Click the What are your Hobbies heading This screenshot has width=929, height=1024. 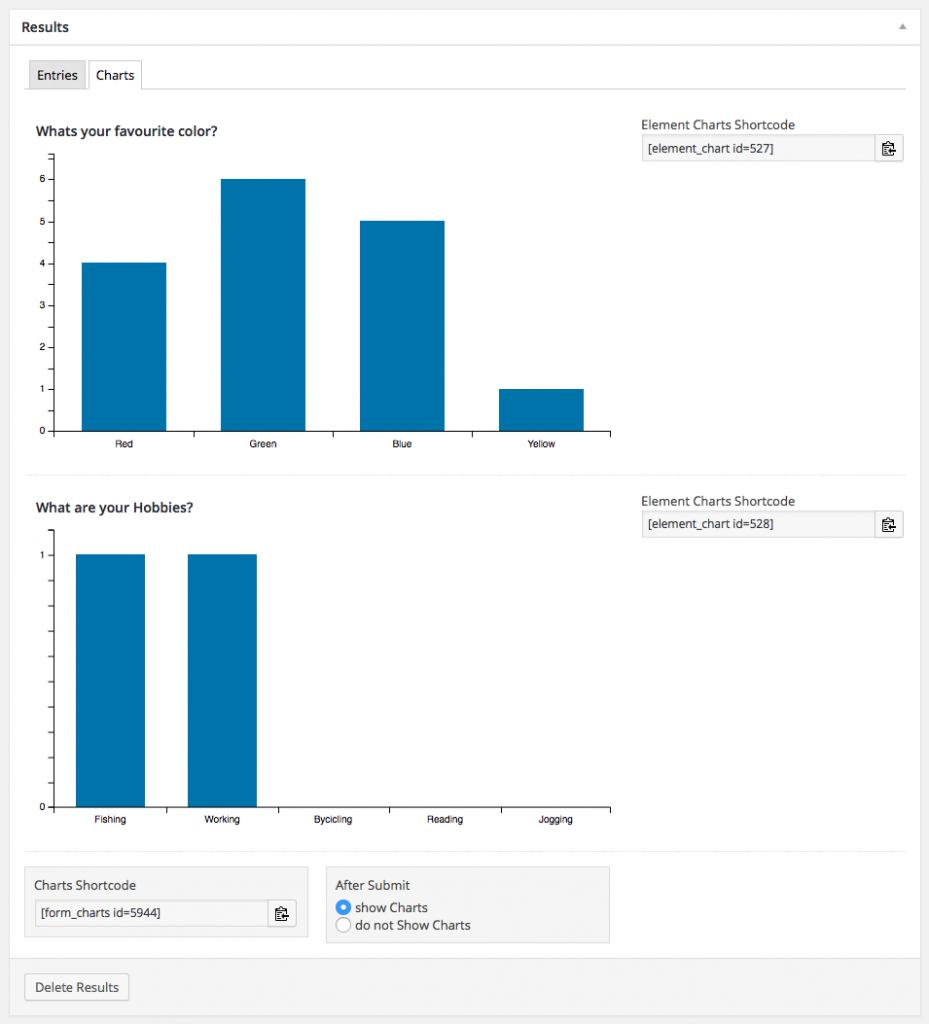point(114,508)
